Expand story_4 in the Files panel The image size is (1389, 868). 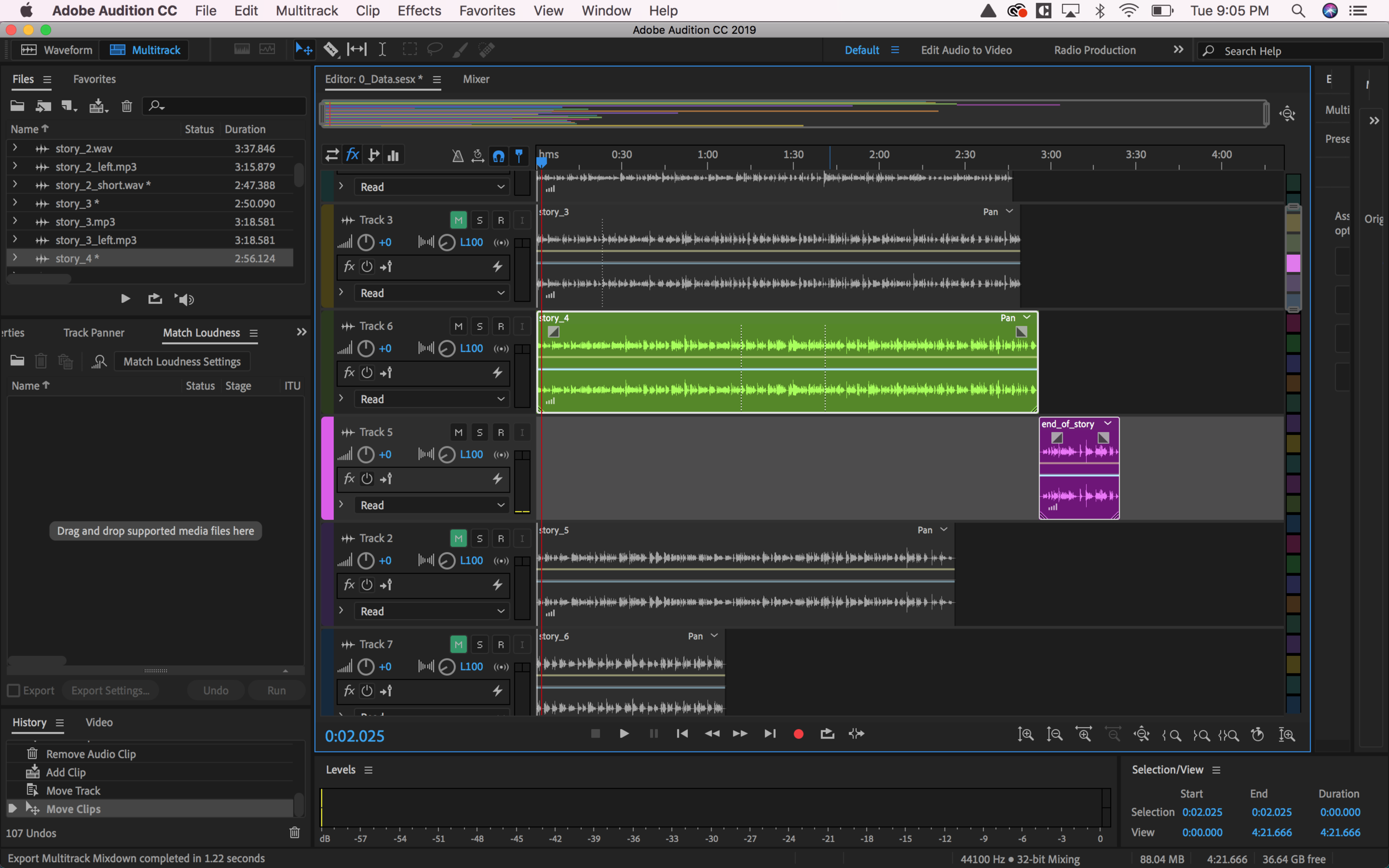coord(15,258)
